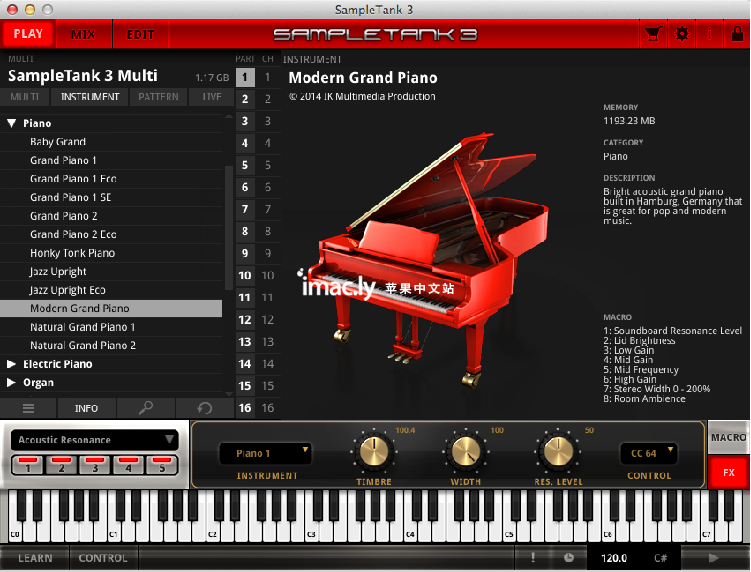
Task: Click the C# key signature field
Action: coord(660,558)
